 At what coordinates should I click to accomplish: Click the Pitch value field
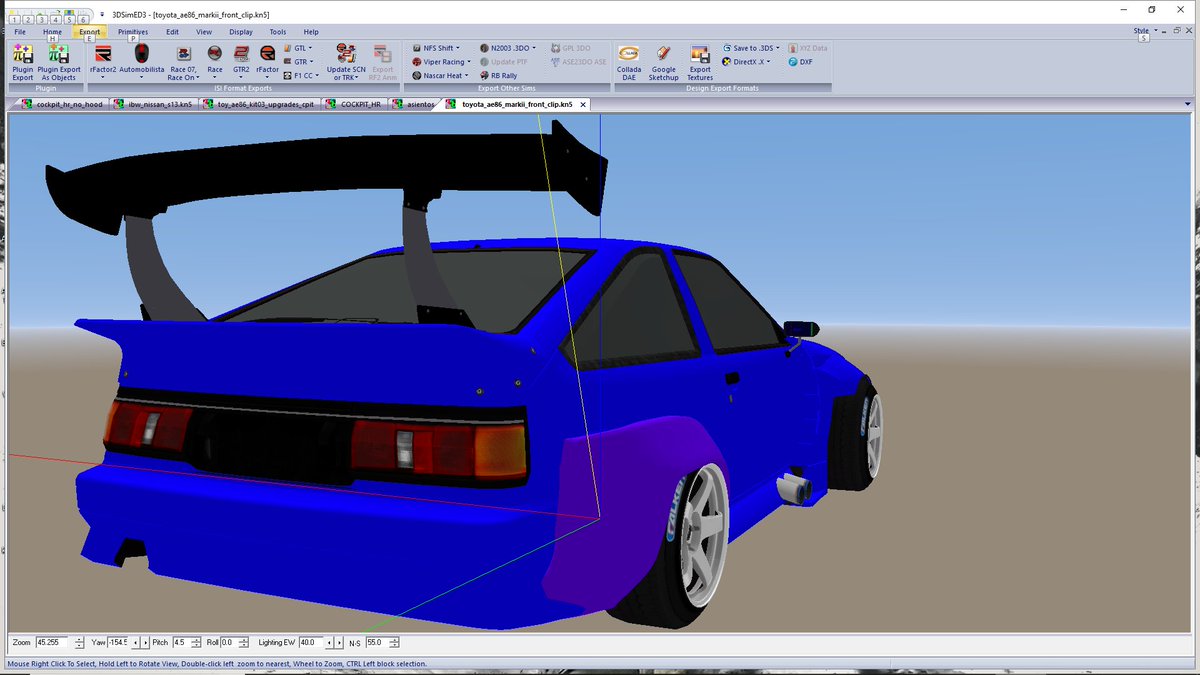[x=180, y=642]
